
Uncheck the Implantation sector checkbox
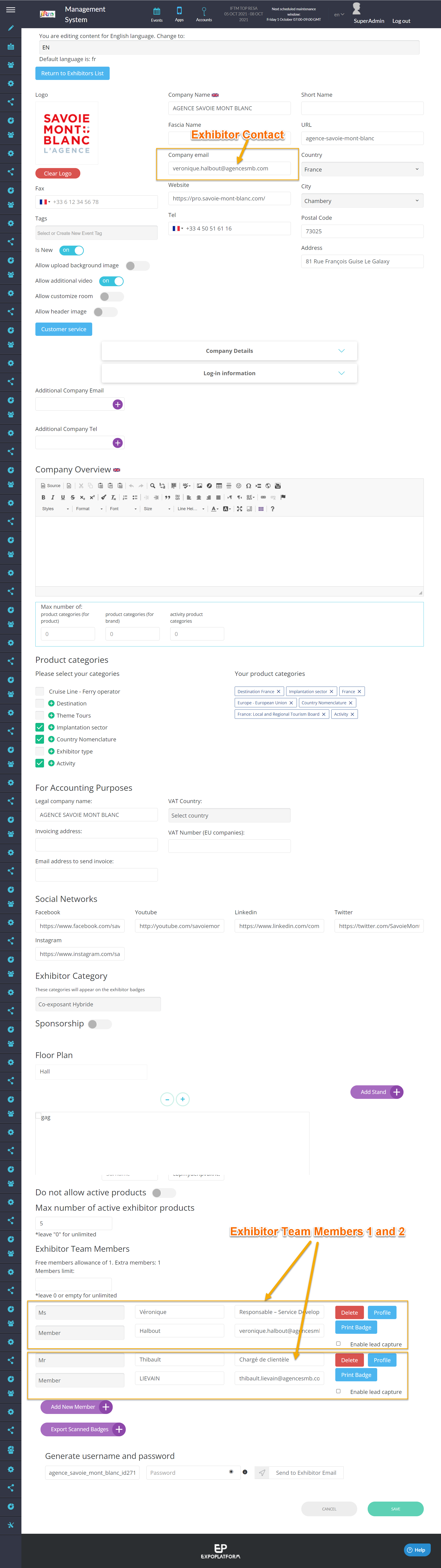point(40,727)
